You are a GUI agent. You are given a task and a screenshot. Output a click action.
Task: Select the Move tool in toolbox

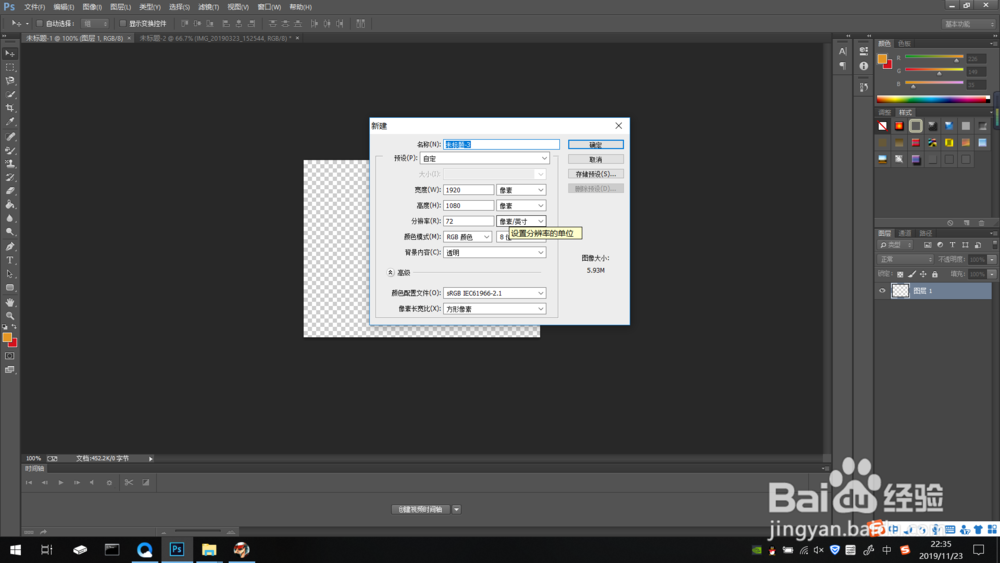10,54
